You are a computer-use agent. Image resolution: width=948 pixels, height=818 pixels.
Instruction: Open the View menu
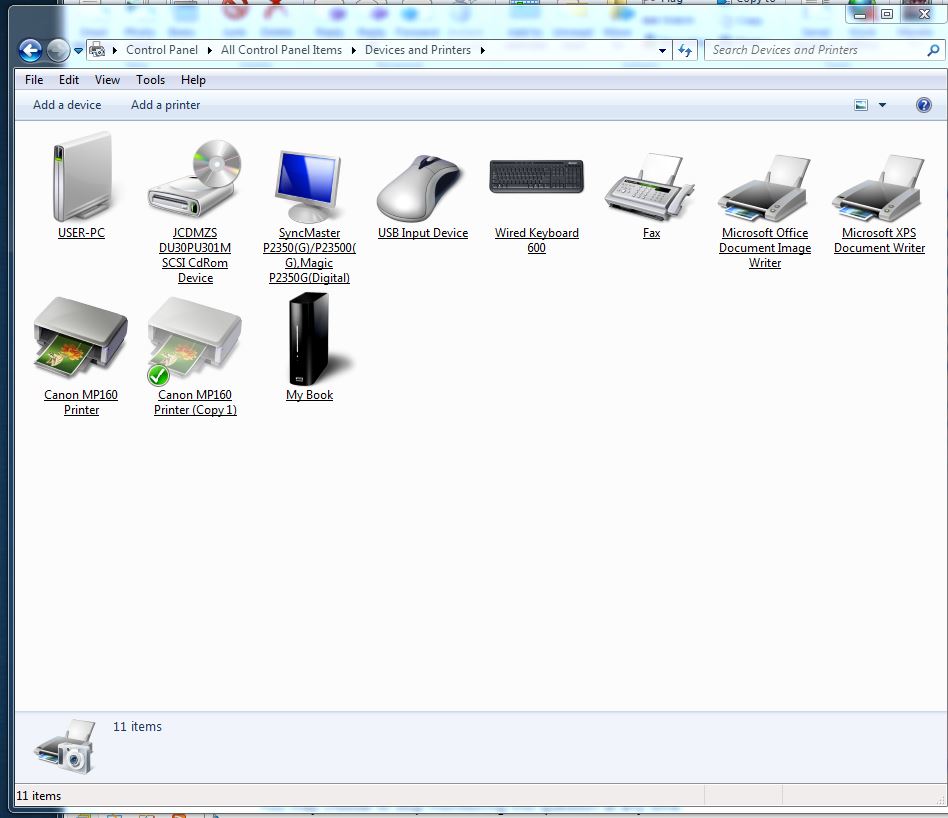tap(107, 80)
